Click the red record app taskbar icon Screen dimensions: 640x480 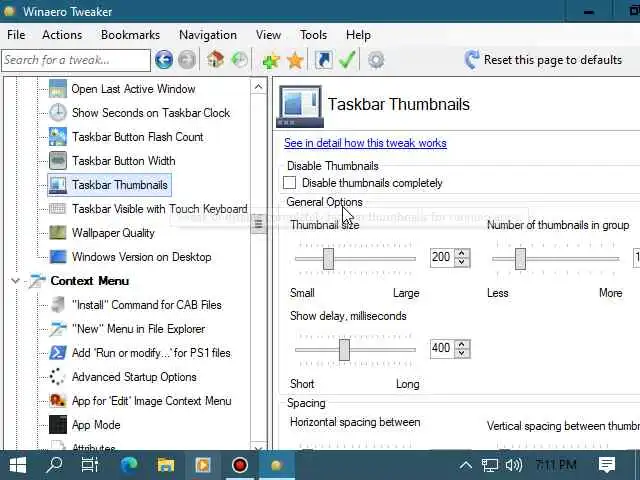click(x=240, y=465)
